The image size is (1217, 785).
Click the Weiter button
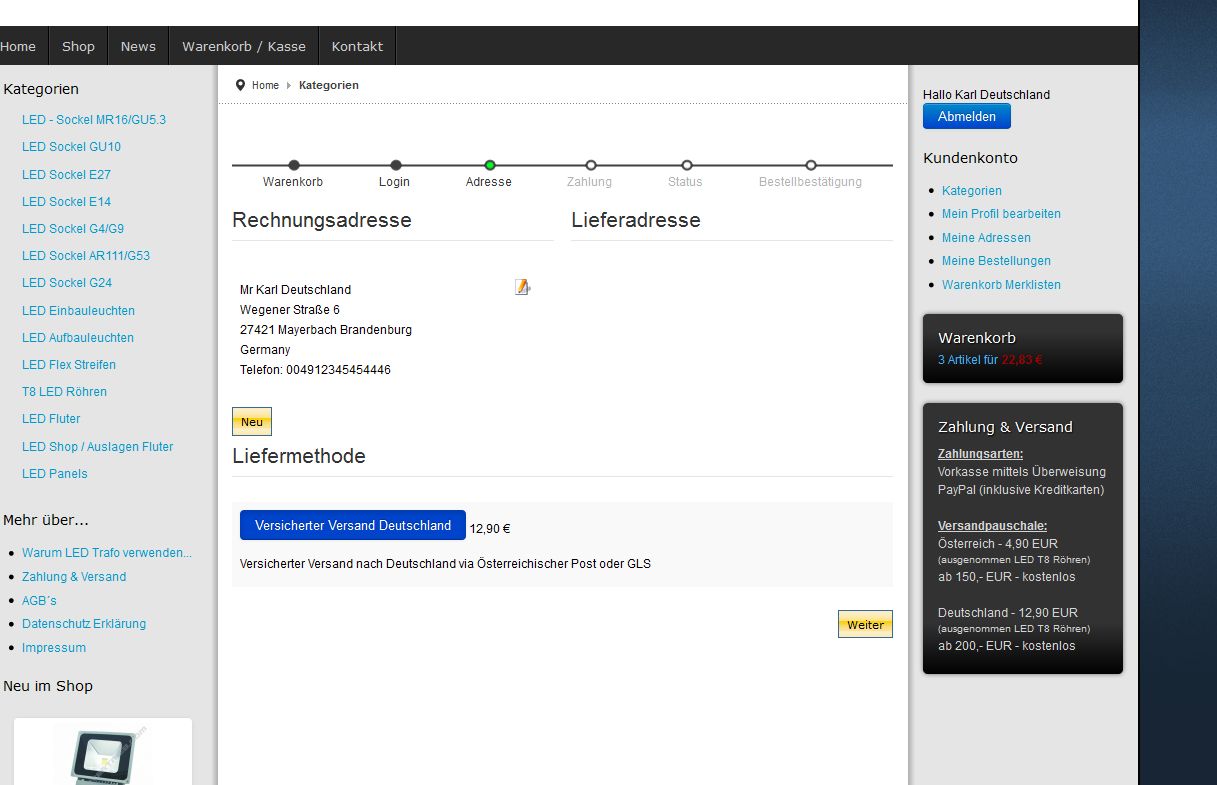[x=865, y=624]
